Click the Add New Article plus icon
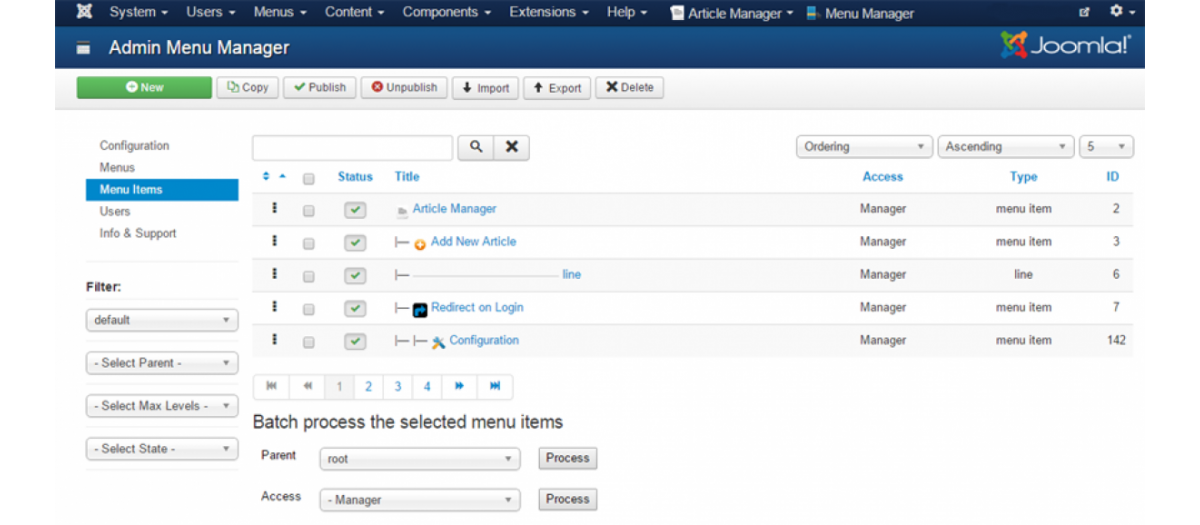The image size is (1200, 525). pyautogui.click(x=420, y=243)
